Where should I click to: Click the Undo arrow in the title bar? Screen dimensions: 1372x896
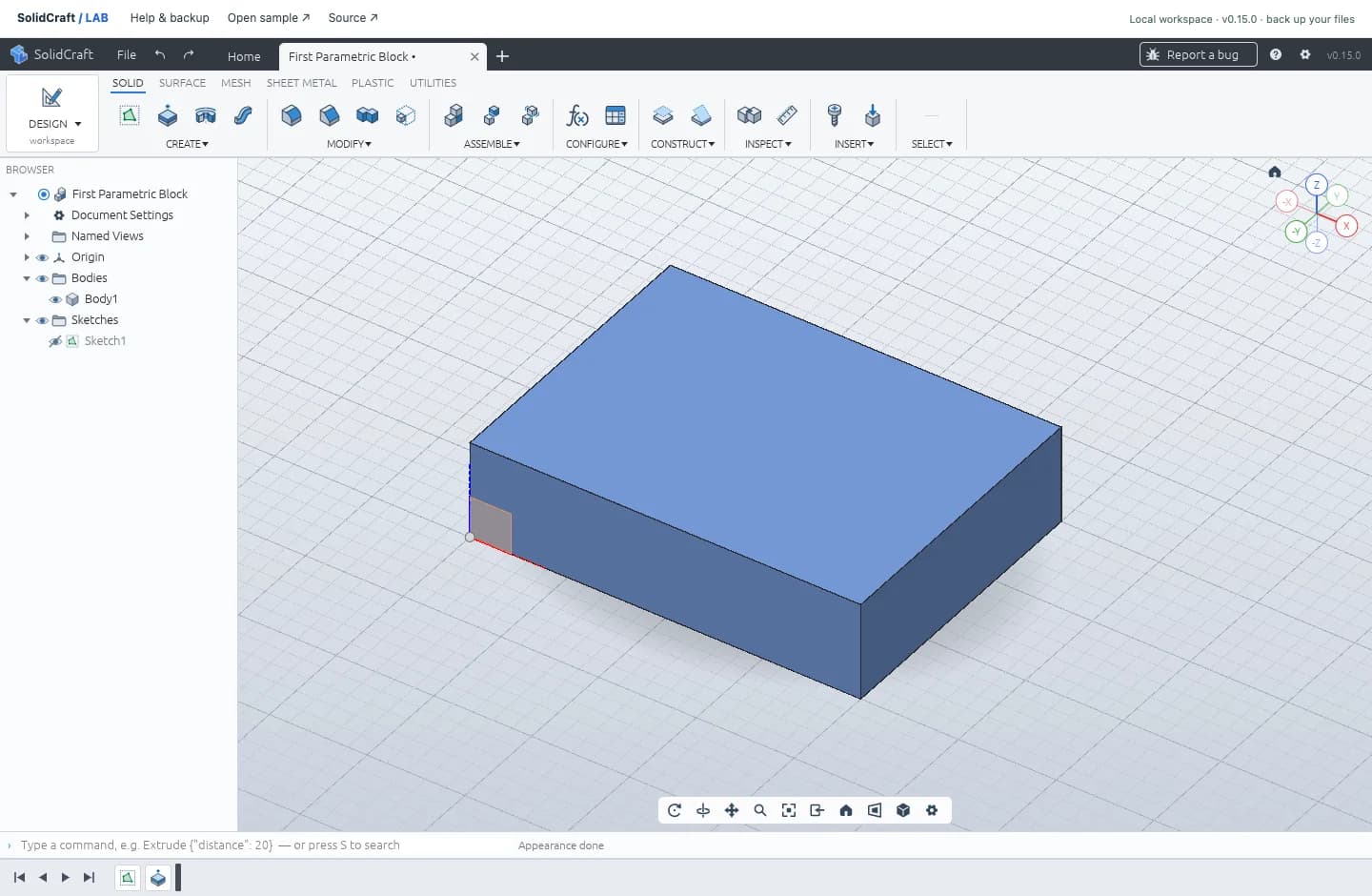pyautogui.click(x=160, y=54)
